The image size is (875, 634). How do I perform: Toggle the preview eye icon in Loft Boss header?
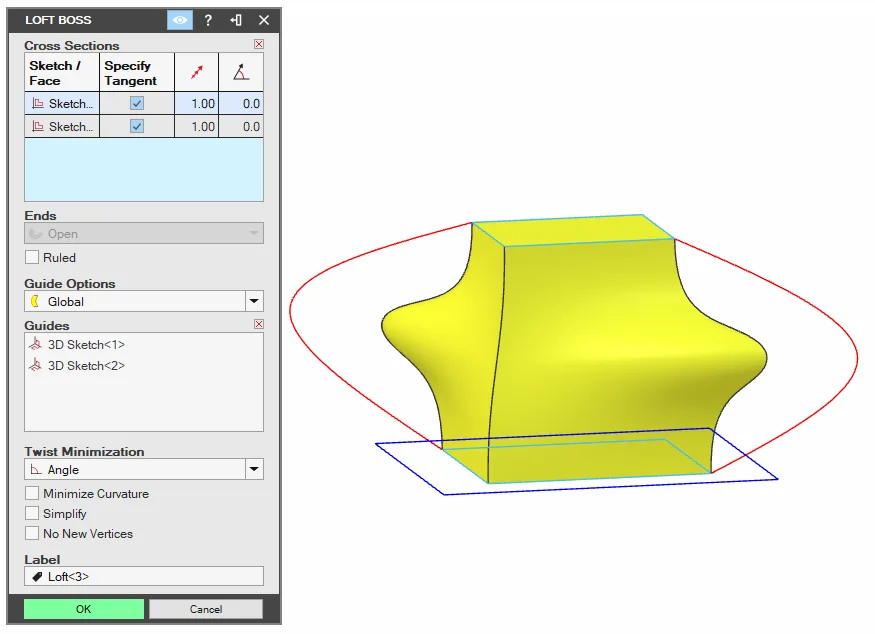coord(180,20)
